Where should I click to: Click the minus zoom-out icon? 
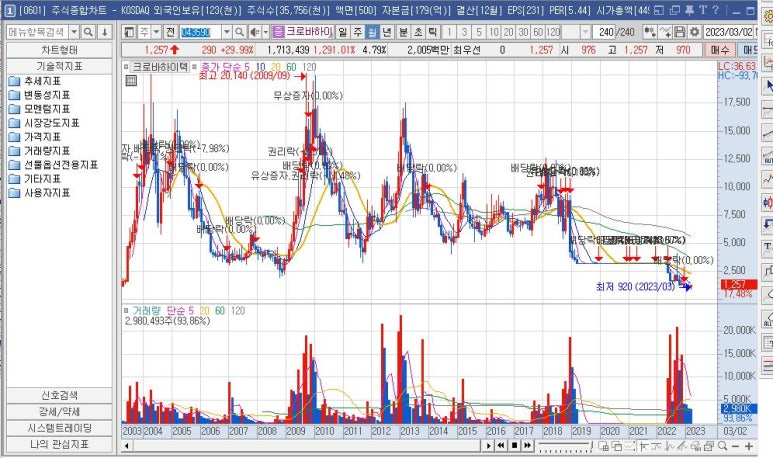tap(735, 446)
